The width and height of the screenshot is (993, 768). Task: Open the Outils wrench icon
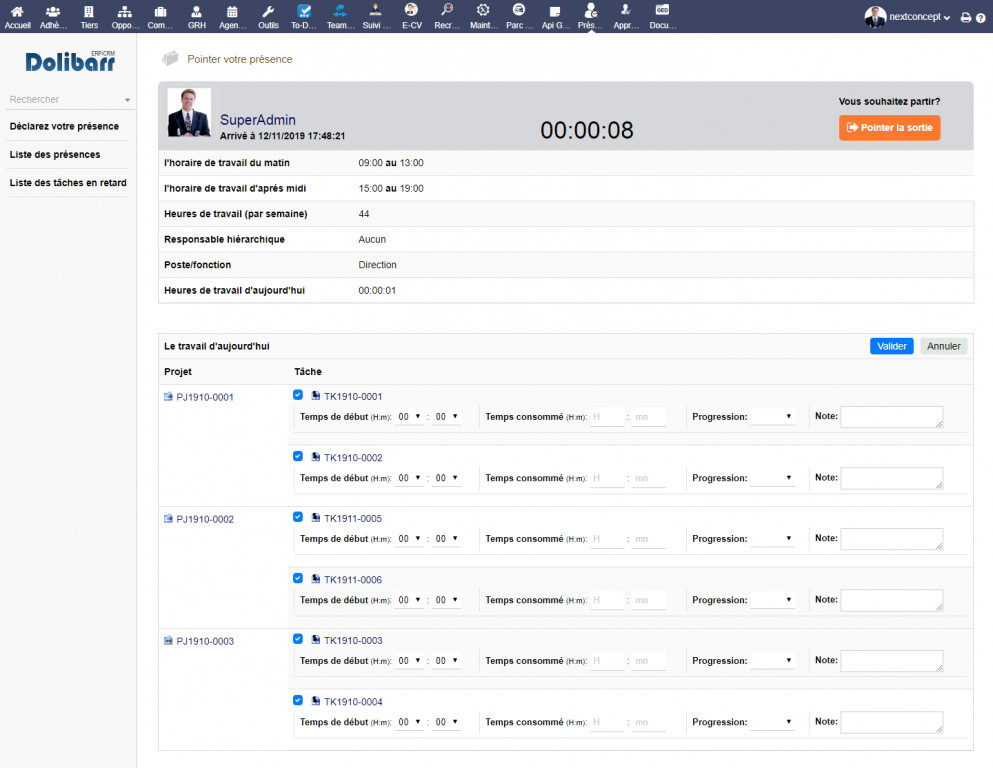pyautogui.click(x=268, y=11)
